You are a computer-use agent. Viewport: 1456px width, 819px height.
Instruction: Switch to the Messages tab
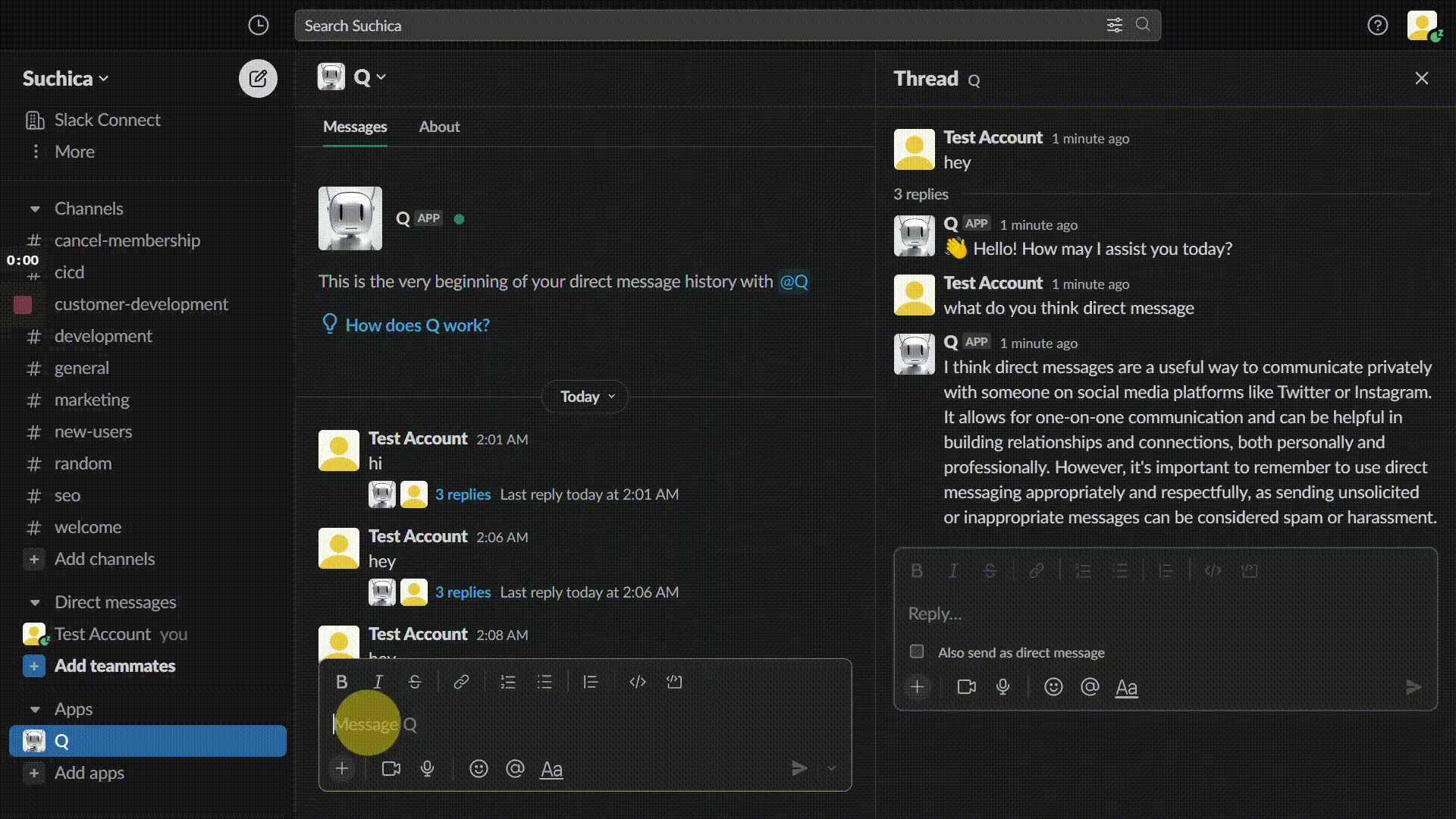tap(355, 127)
